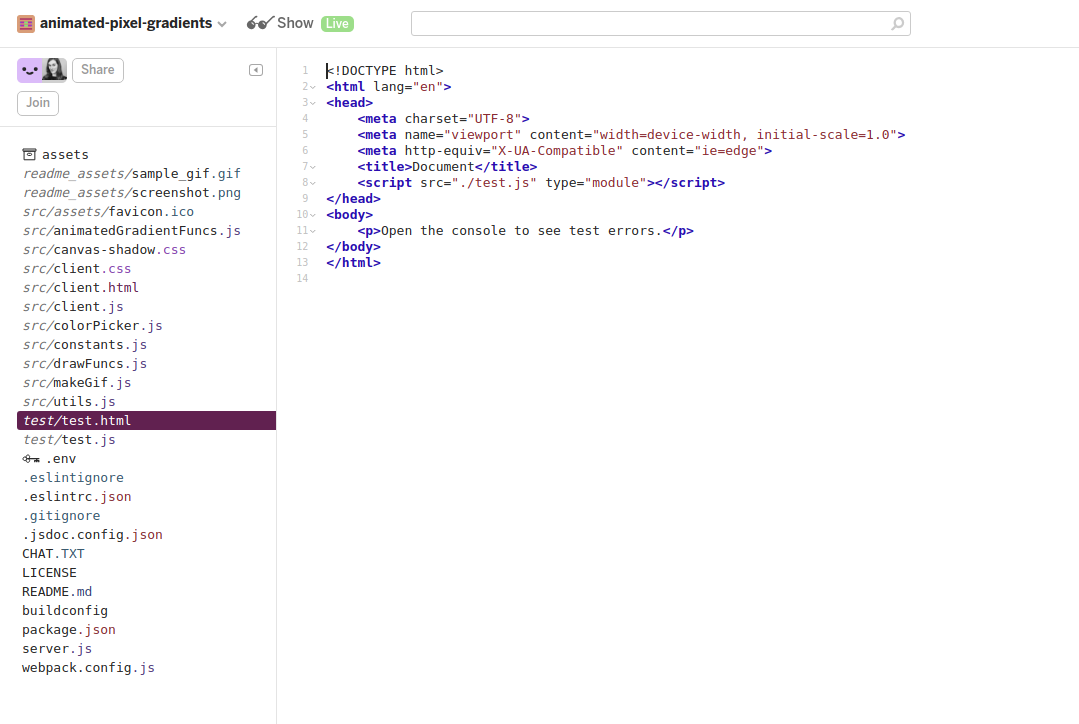Collapse the title fold on line 7

313,167
